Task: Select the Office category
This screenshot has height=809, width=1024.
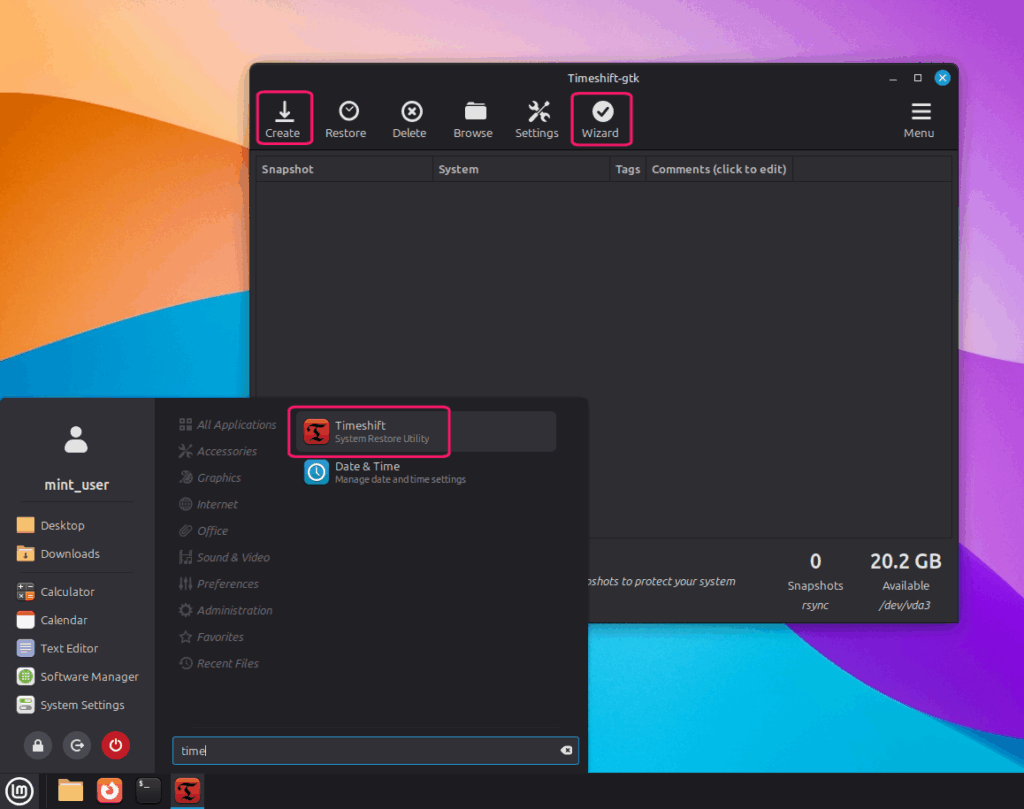Action: coord(204,531)
